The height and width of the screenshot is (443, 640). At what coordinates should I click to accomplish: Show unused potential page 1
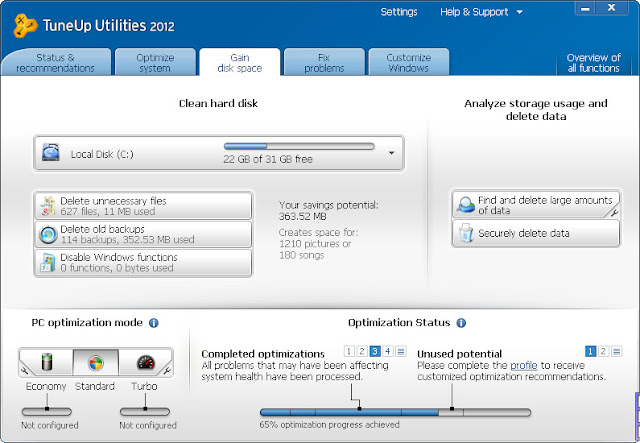click(x=590, y=351)
